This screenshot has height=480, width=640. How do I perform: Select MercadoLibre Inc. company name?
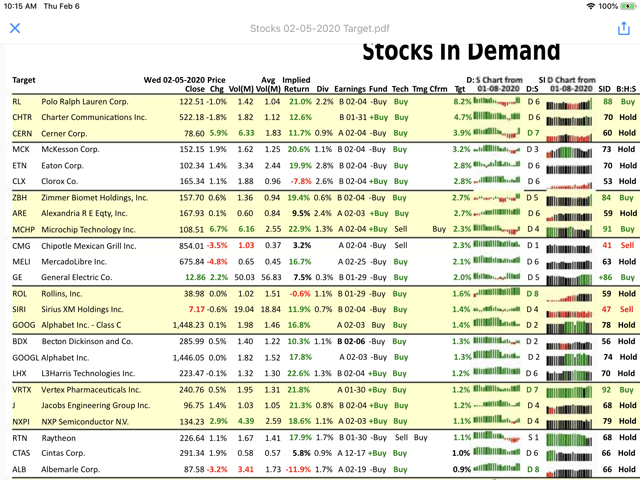pos(74,262)
